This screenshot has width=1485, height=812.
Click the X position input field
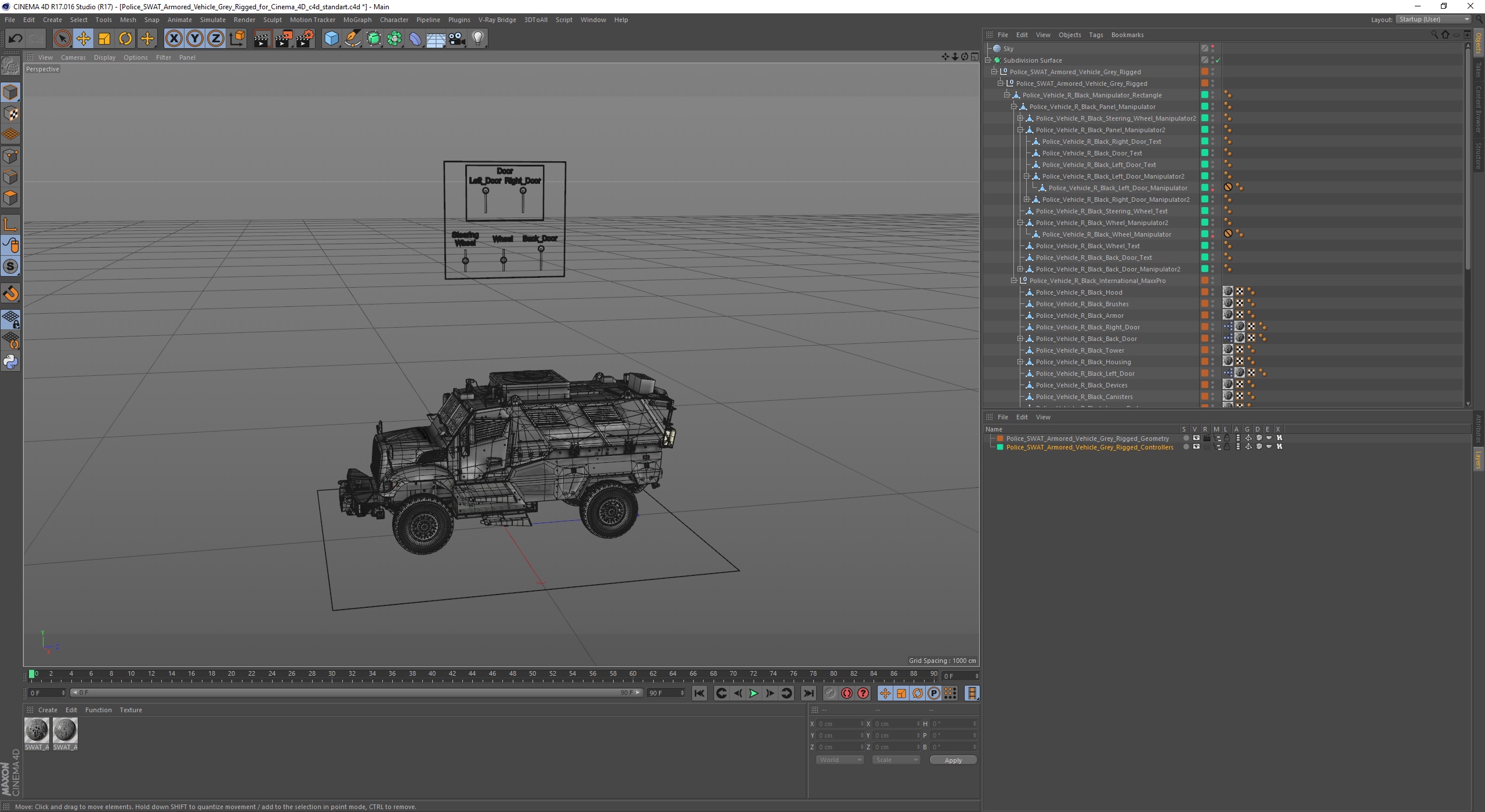coord(840,724)
